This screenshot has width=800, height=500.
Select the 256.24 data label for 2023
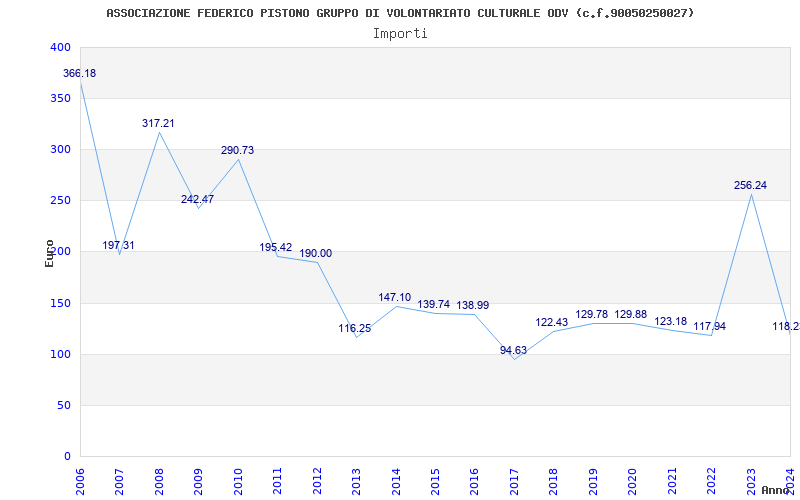pyautogui.click(x=752, y=185)
